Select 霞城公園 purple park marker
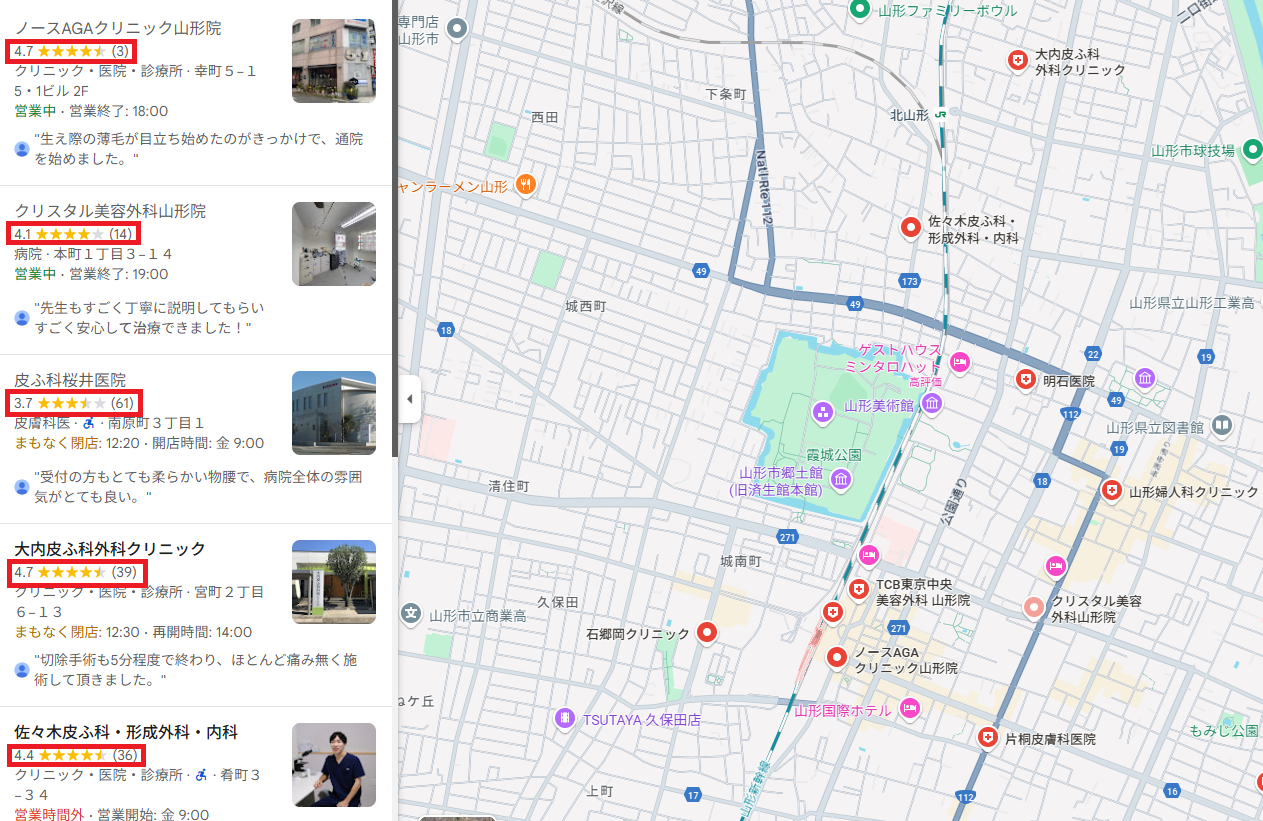1263x821 pixels. [823, 411]
